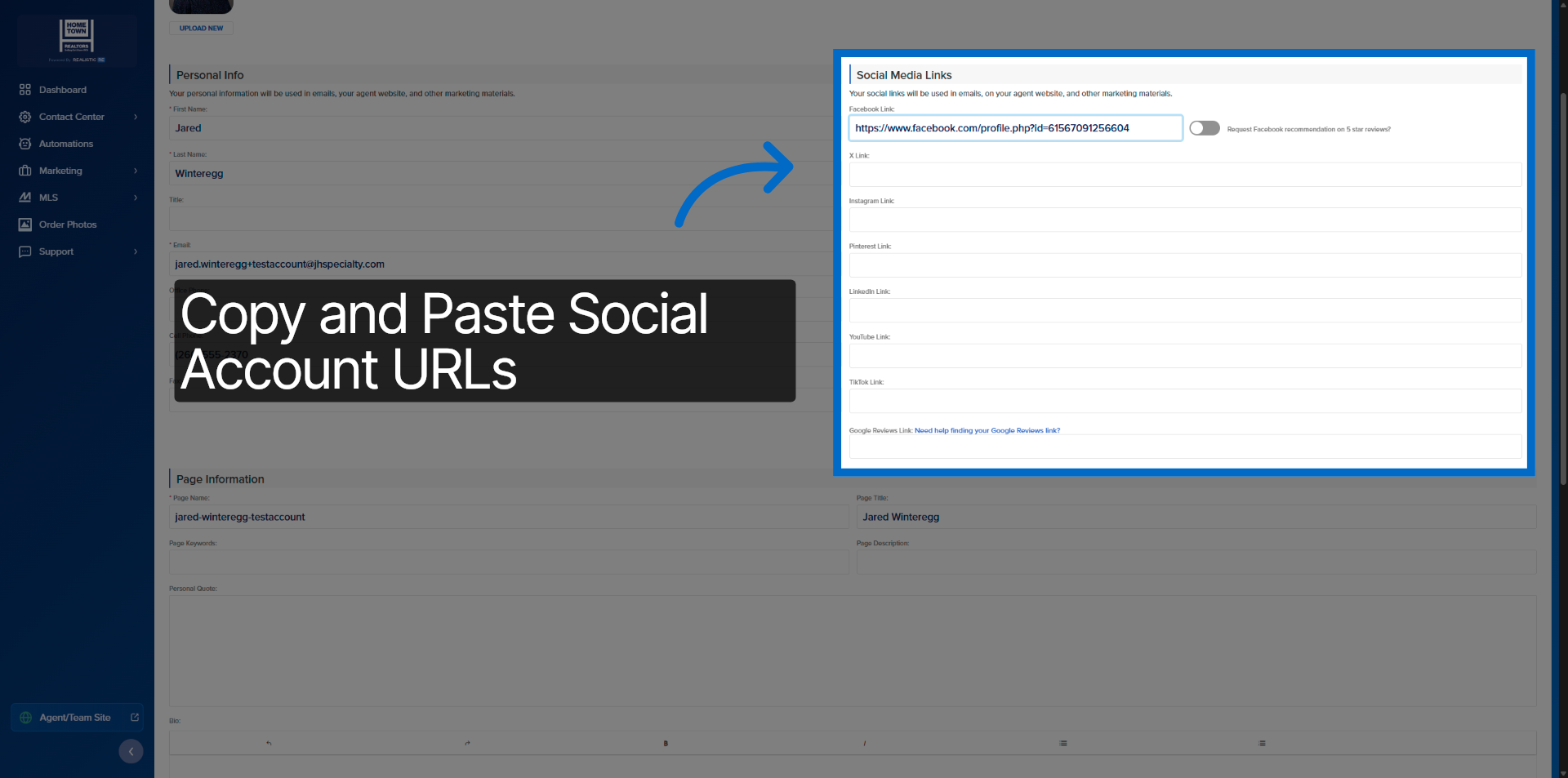Click the X Link input field
Screen dimensions: 1568x778
(x=1185, y=174)
